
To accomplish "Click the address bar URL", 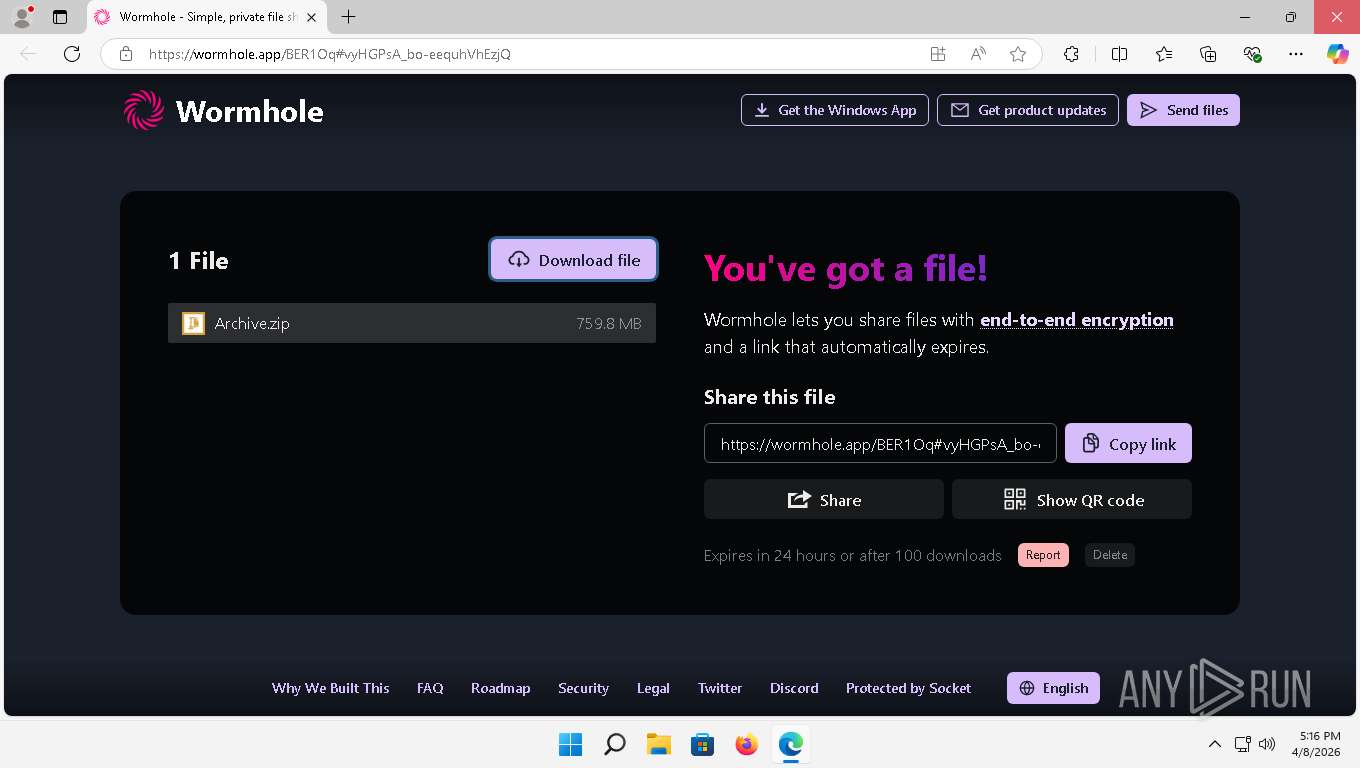I will 330,54.
